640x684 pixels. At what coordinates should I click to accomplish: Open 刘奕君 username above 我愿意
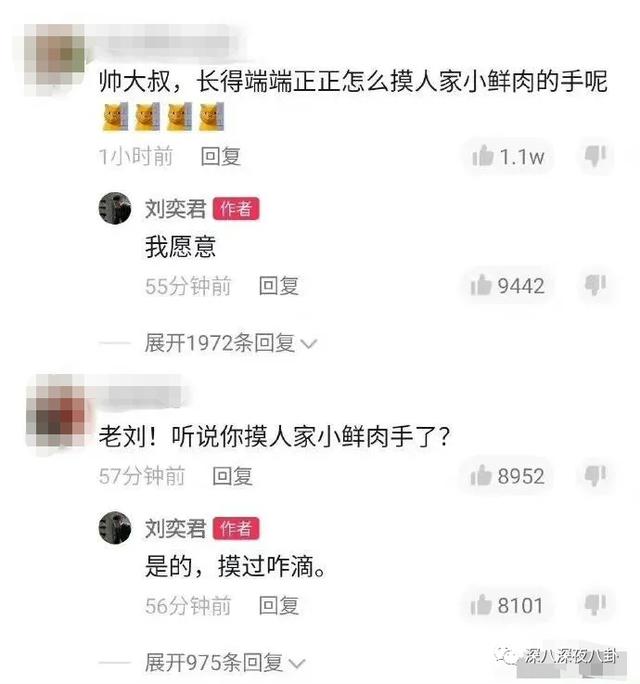tap(175, 209)
